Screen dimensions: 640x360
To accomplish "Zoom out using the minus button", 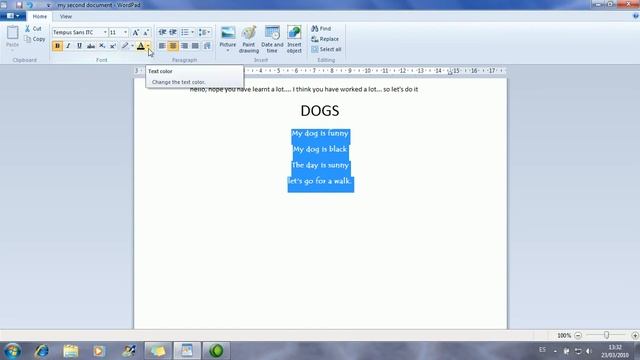I will coord(578,336).
